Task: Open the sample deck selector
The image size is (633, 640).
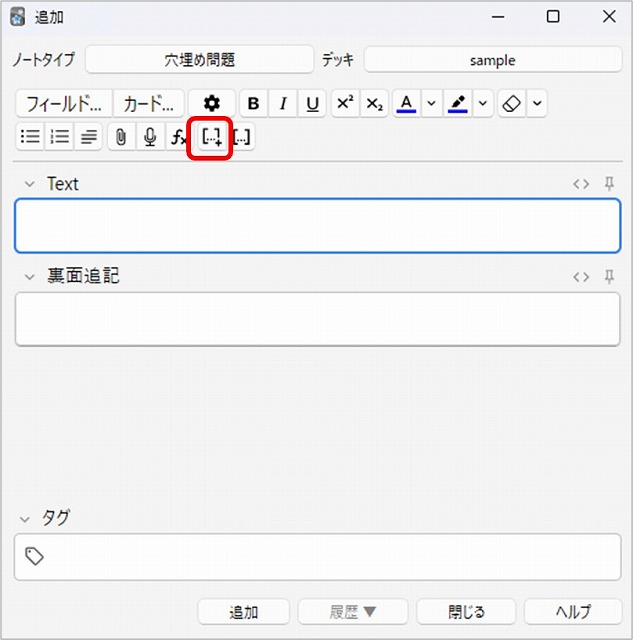Action: coord(493,60)
